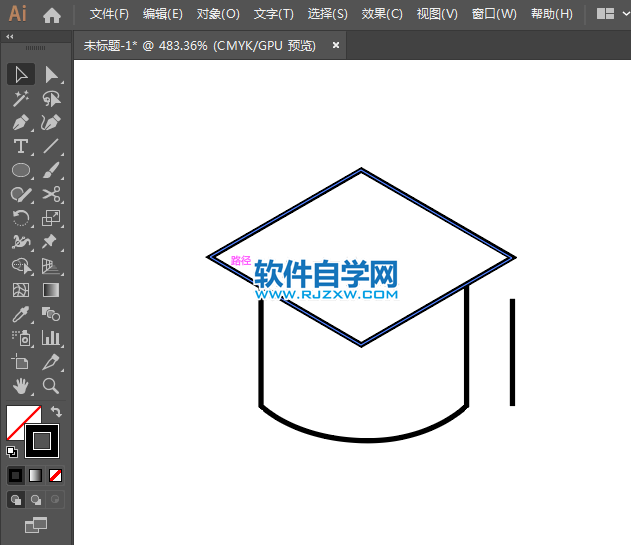Expand the collapsed toolbar with double arrows
Image resolution: width=631 pixels, height=545 pixels.
pyautogui.click(x=10, y=36)
